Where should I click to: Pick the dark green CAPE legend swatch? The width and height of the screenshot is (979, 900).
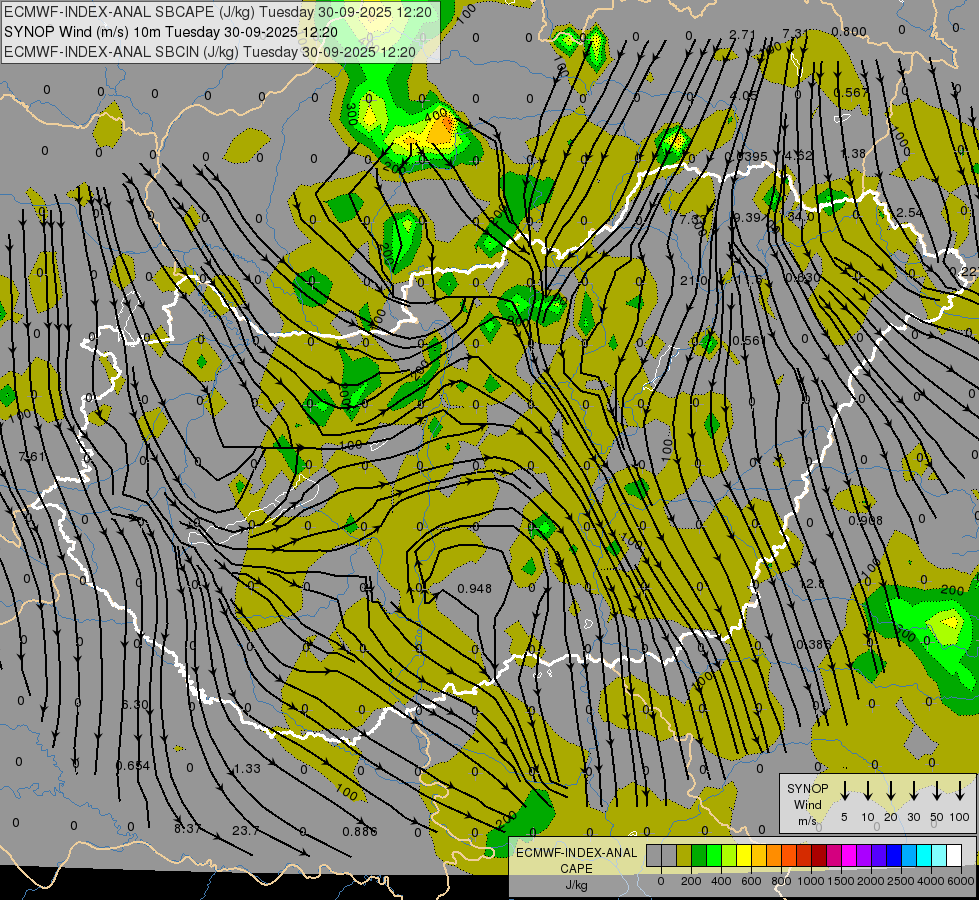tap(699, 855)
